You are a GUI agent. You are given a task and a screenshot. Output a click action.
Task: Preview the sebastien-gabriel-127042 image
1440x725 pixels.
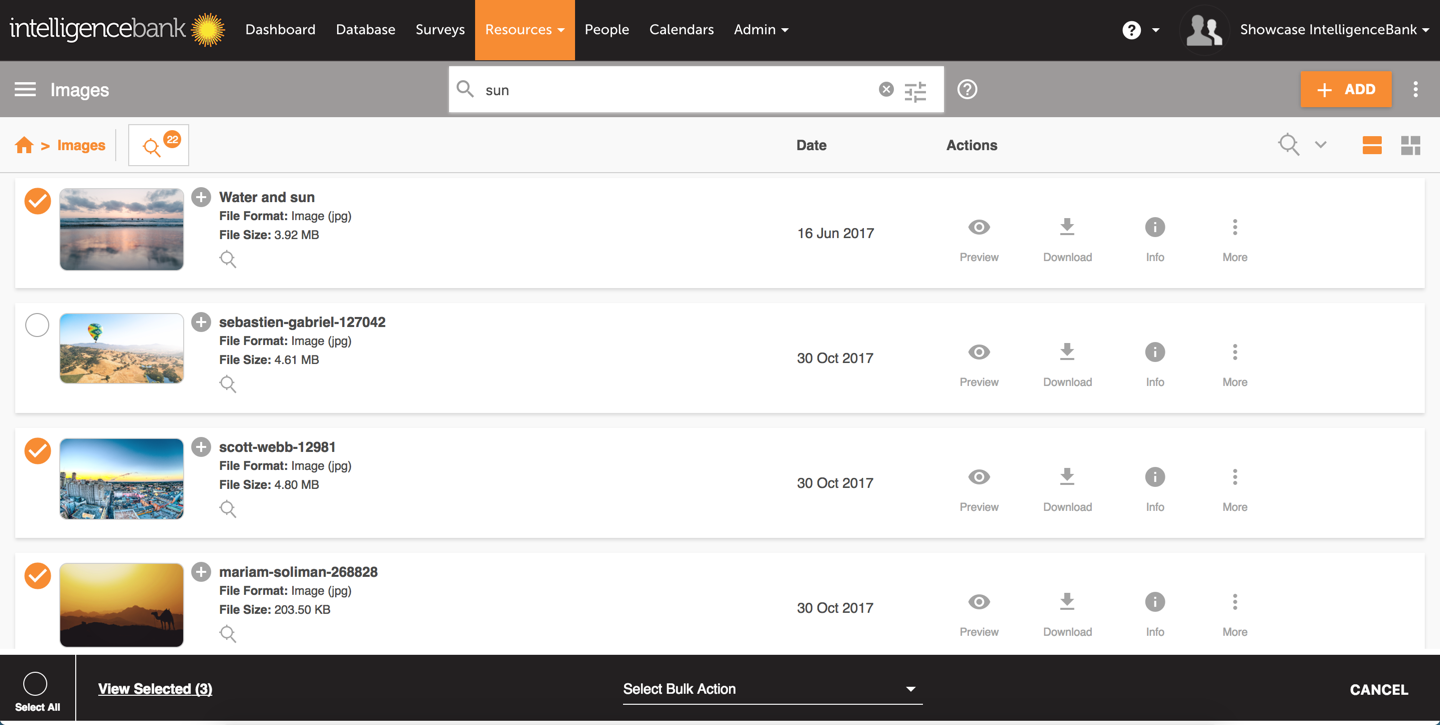979,363
